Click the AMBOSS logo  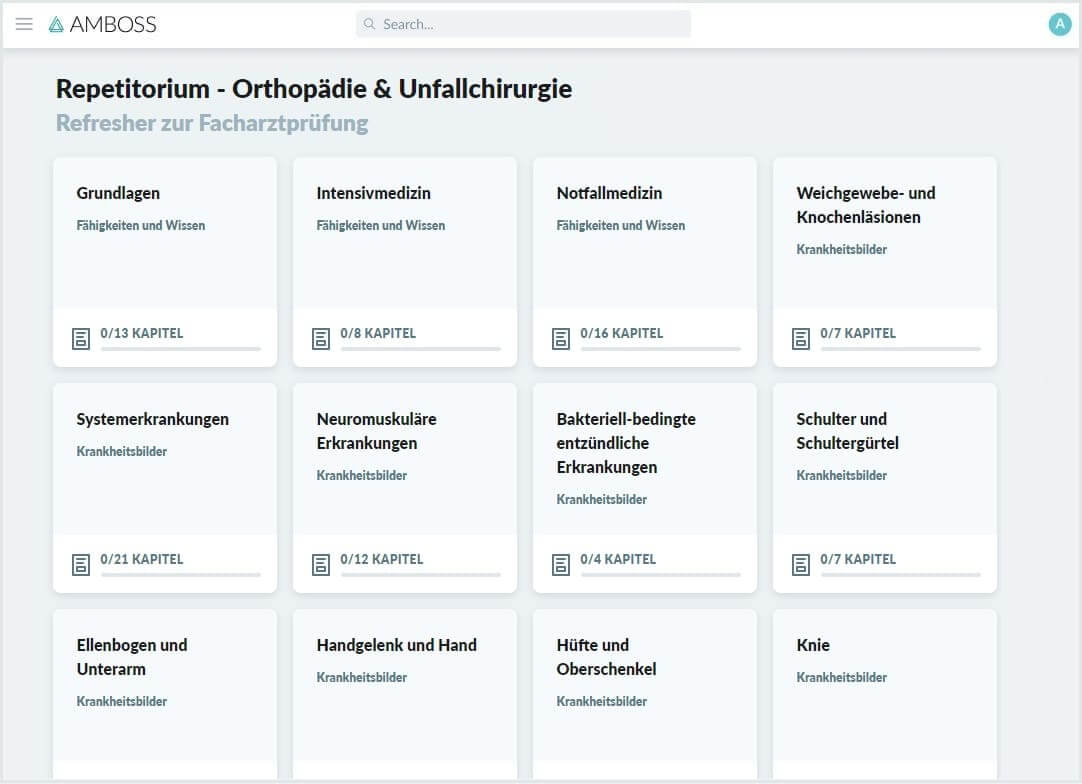click(x=103, y=24)
